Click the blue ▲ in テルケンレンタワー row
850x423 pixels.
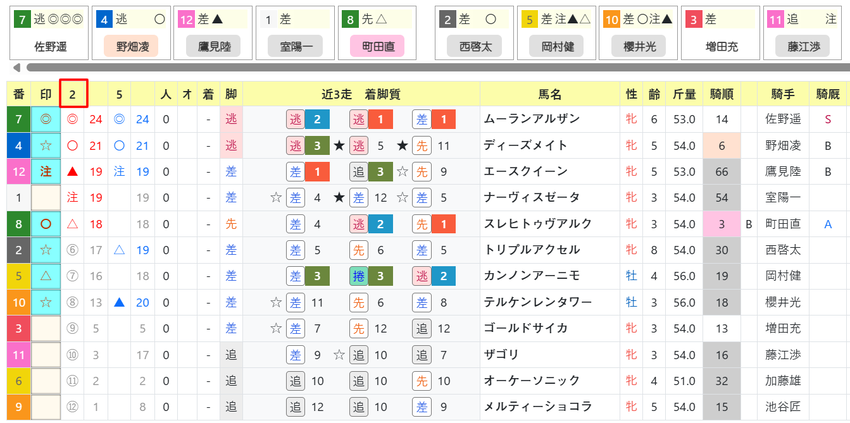[x=119, y=302]
